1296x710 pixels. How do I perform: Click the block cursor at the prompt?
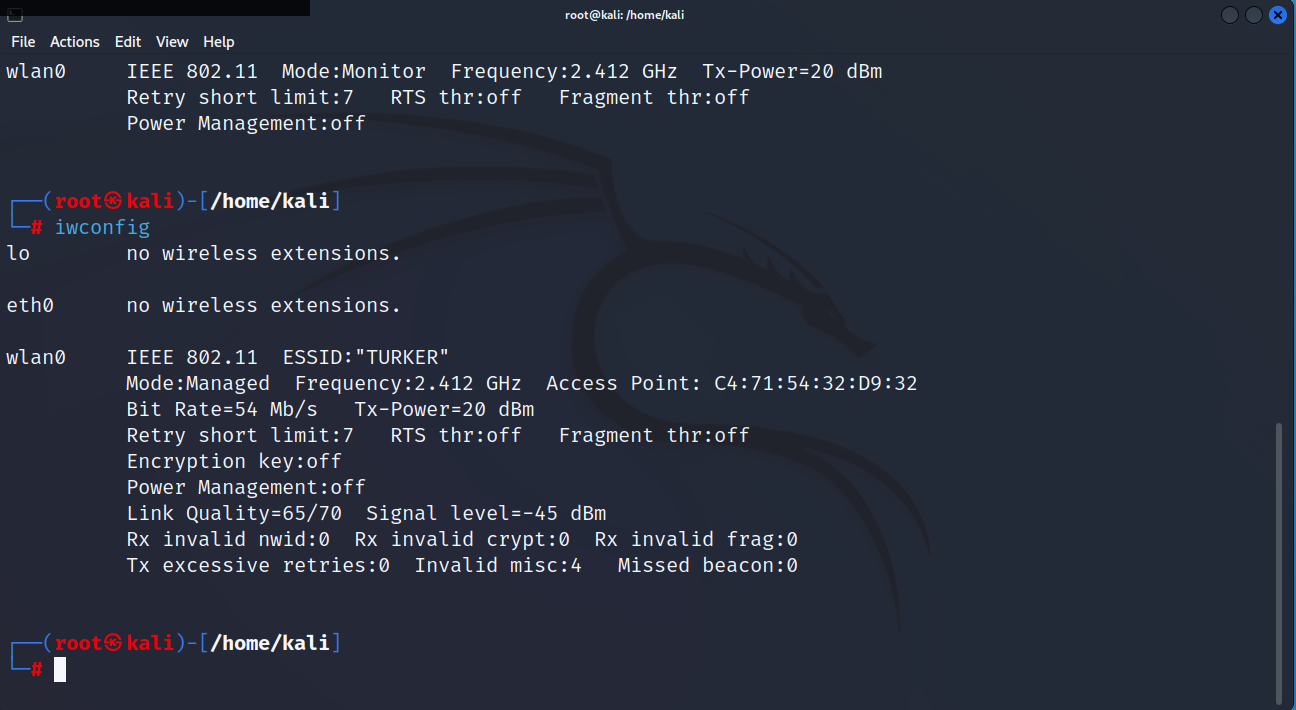click(60, 669)
